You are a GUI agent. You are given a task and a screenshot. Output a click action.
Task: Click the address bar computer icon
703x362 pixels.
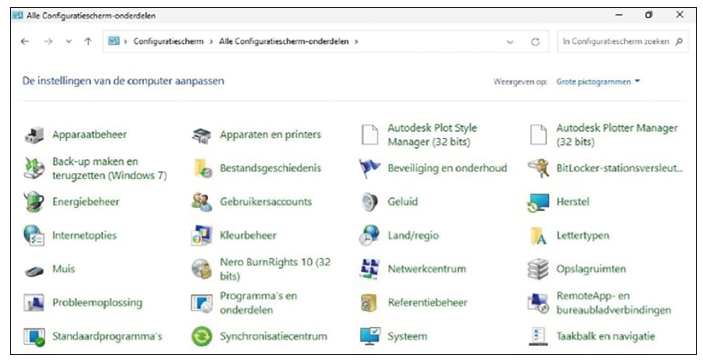114,41
